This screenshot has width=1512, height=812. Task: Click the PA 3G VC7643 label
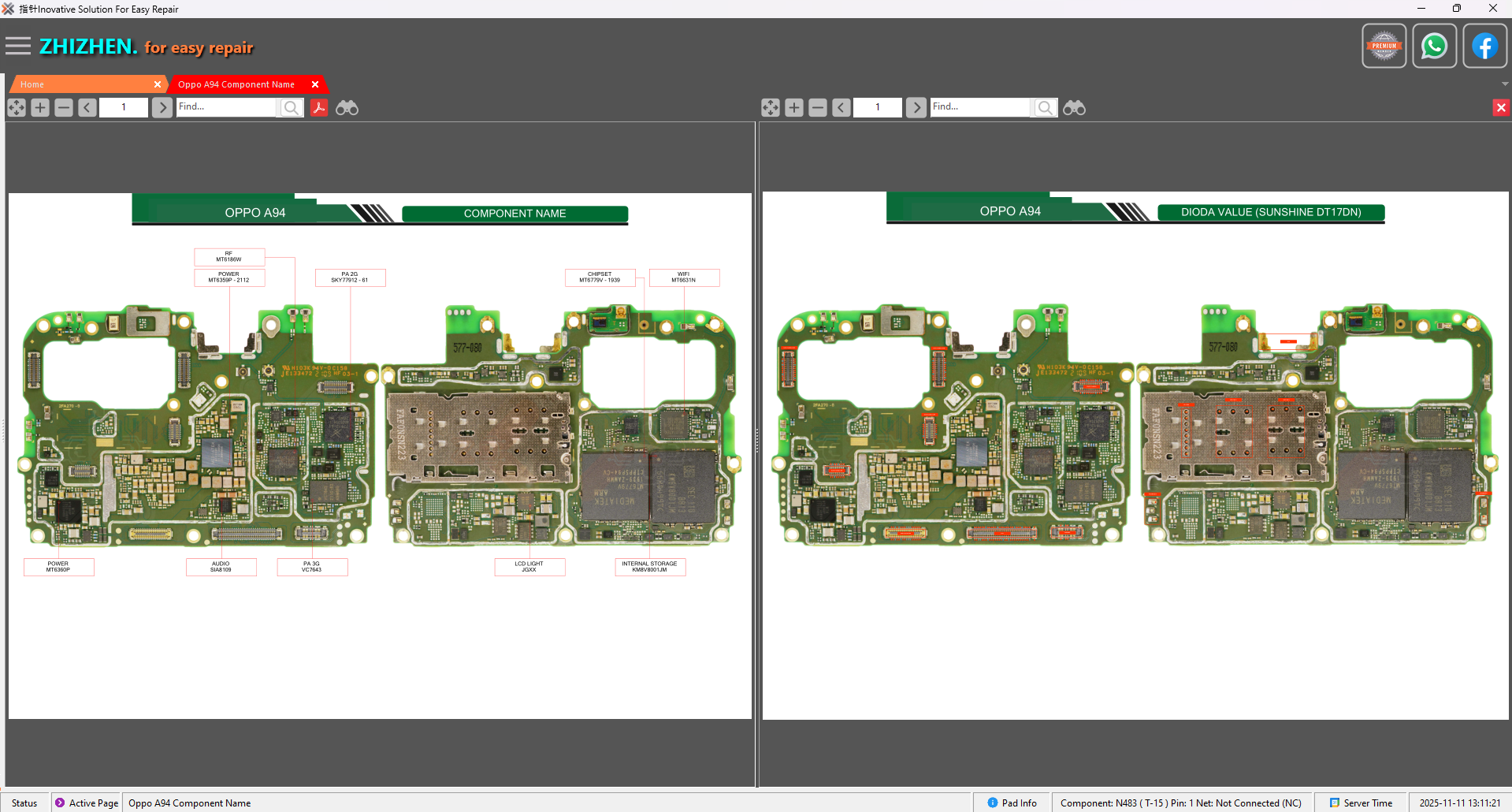[x=312, y=567]
